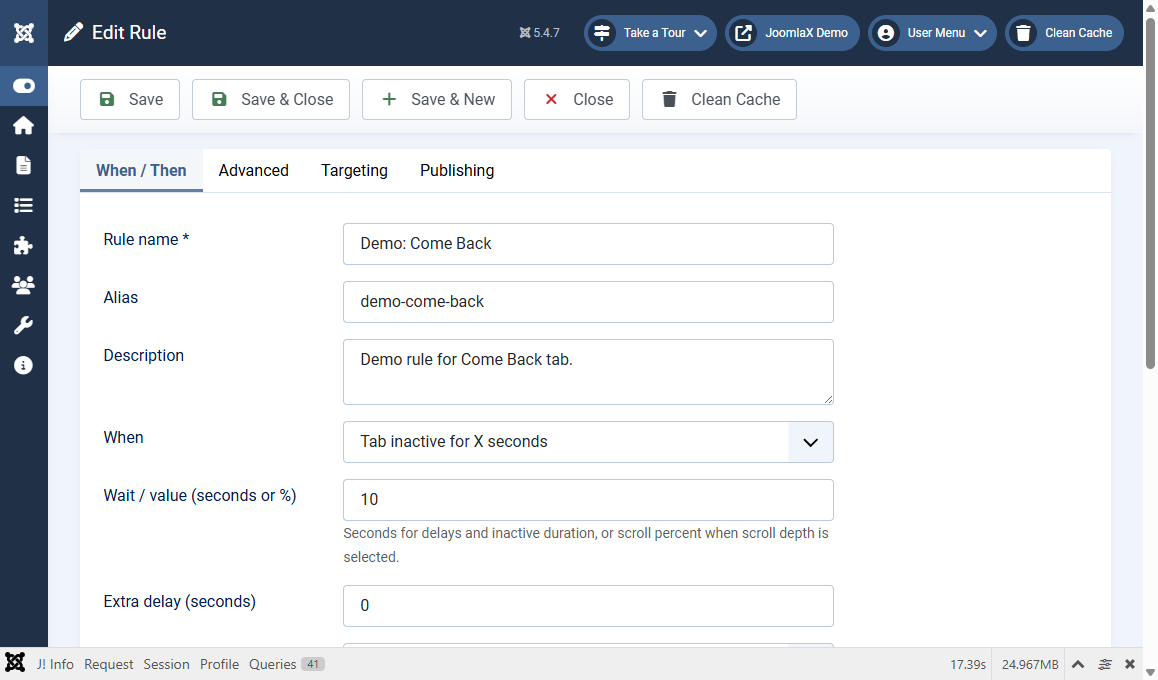
Task: Click into the Description textarea
Action: (x=589, y=372)
